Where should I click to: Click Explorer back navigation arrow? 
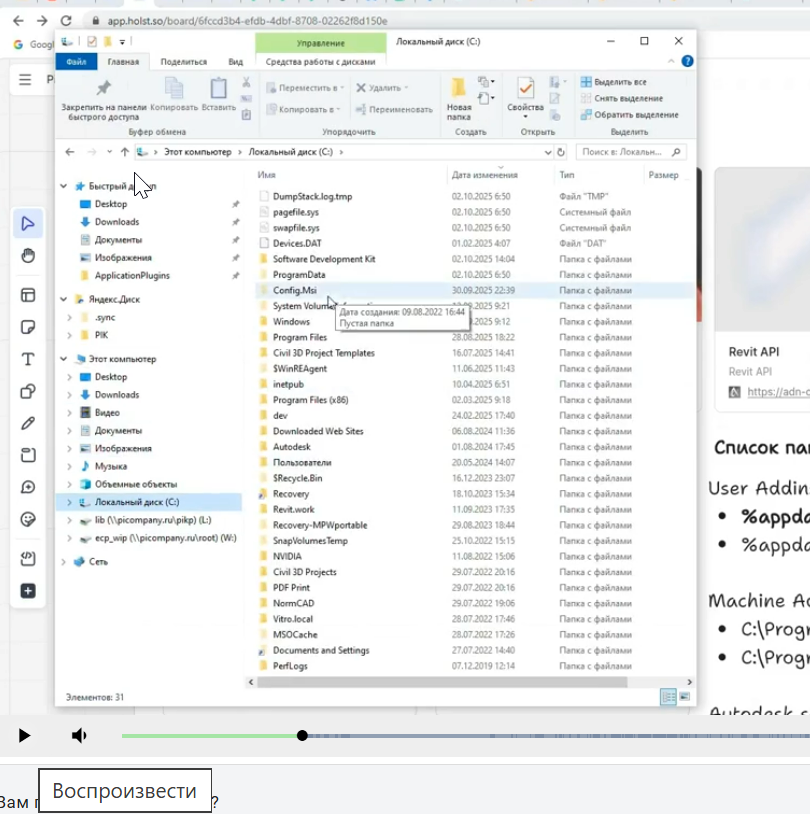[x=70, y=152]
